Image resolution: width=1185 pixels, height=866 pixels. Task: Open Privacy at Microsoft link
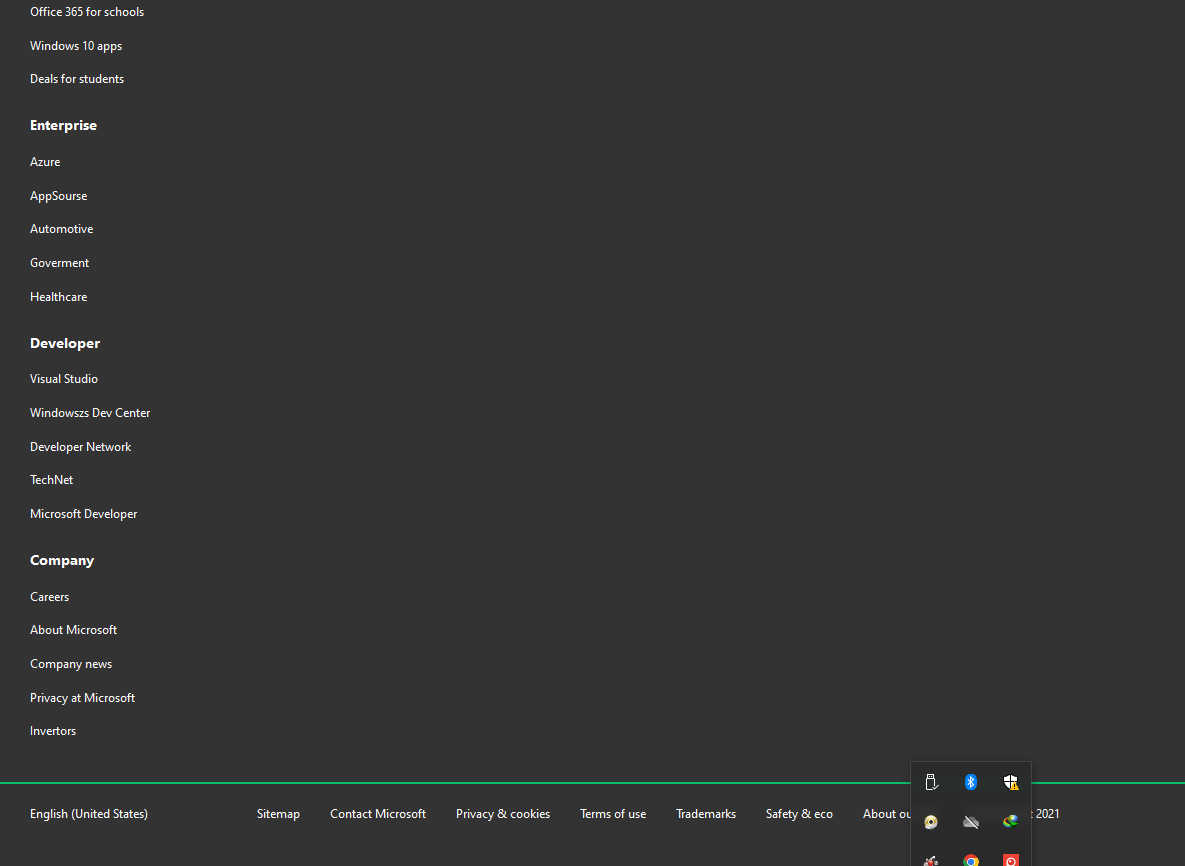click(82, 698)
